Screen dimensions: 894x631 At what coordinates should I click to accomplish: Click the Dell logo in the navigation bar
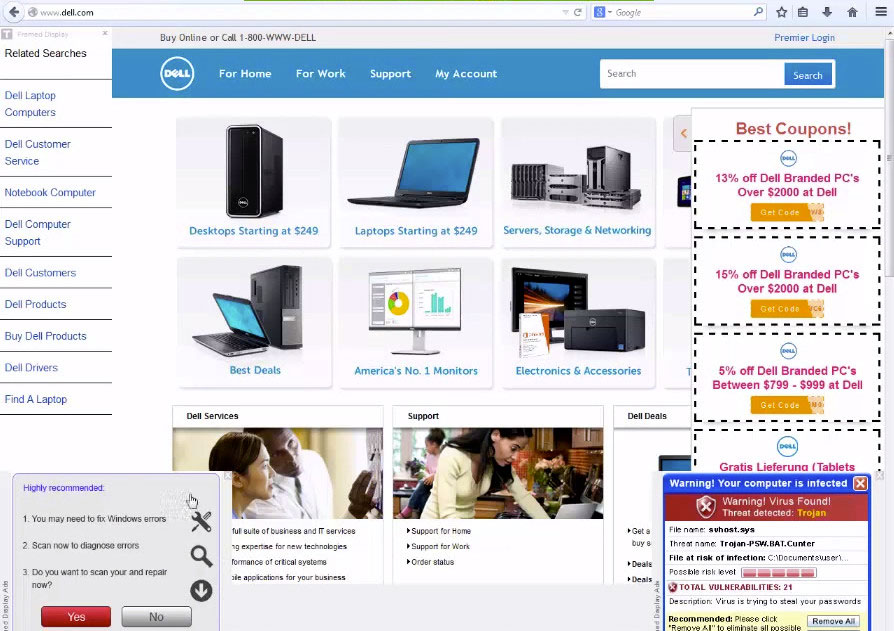(177, 73)
